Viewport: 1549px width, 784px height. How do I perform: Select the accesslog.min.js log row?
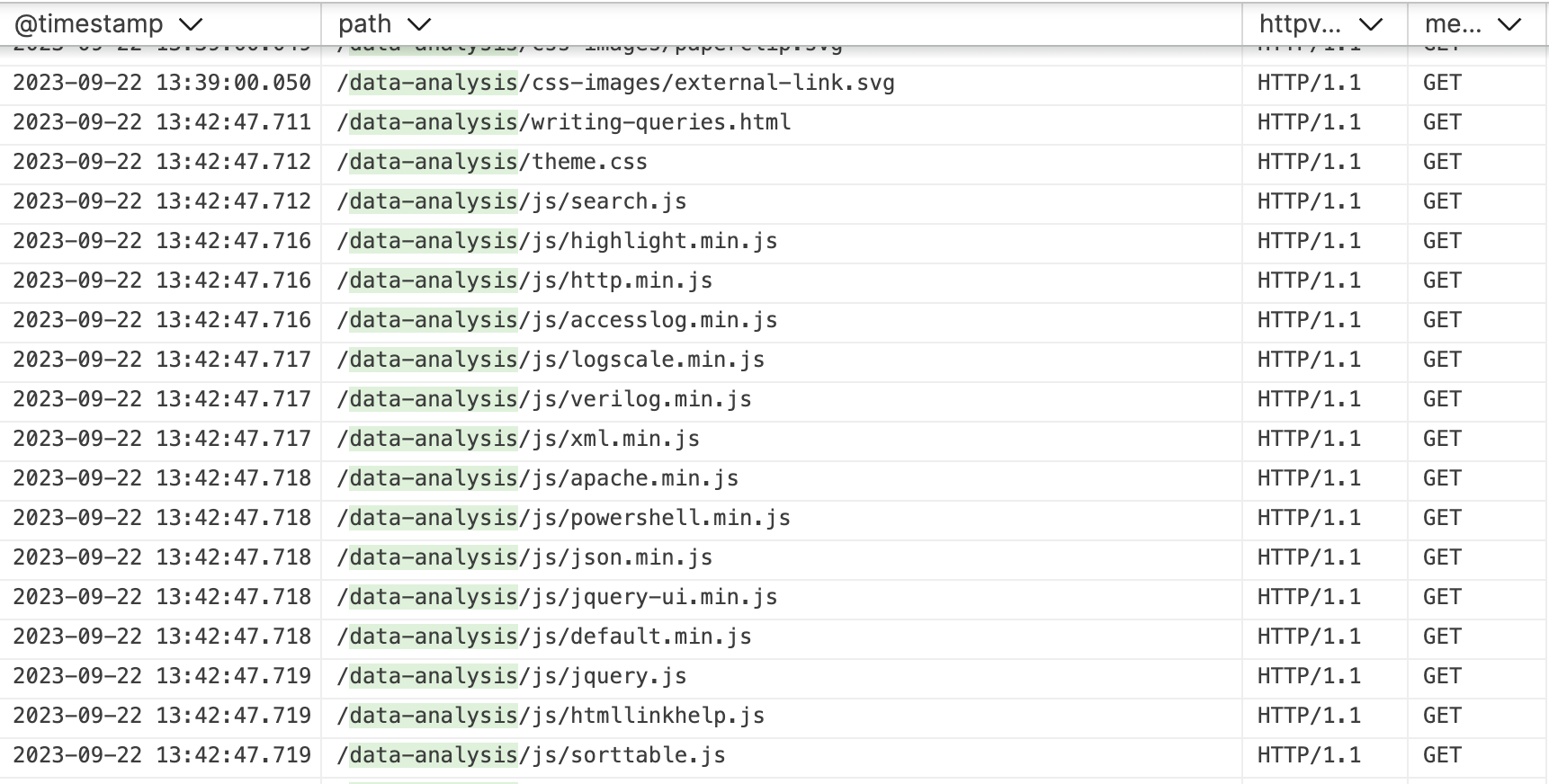point(557,320)
